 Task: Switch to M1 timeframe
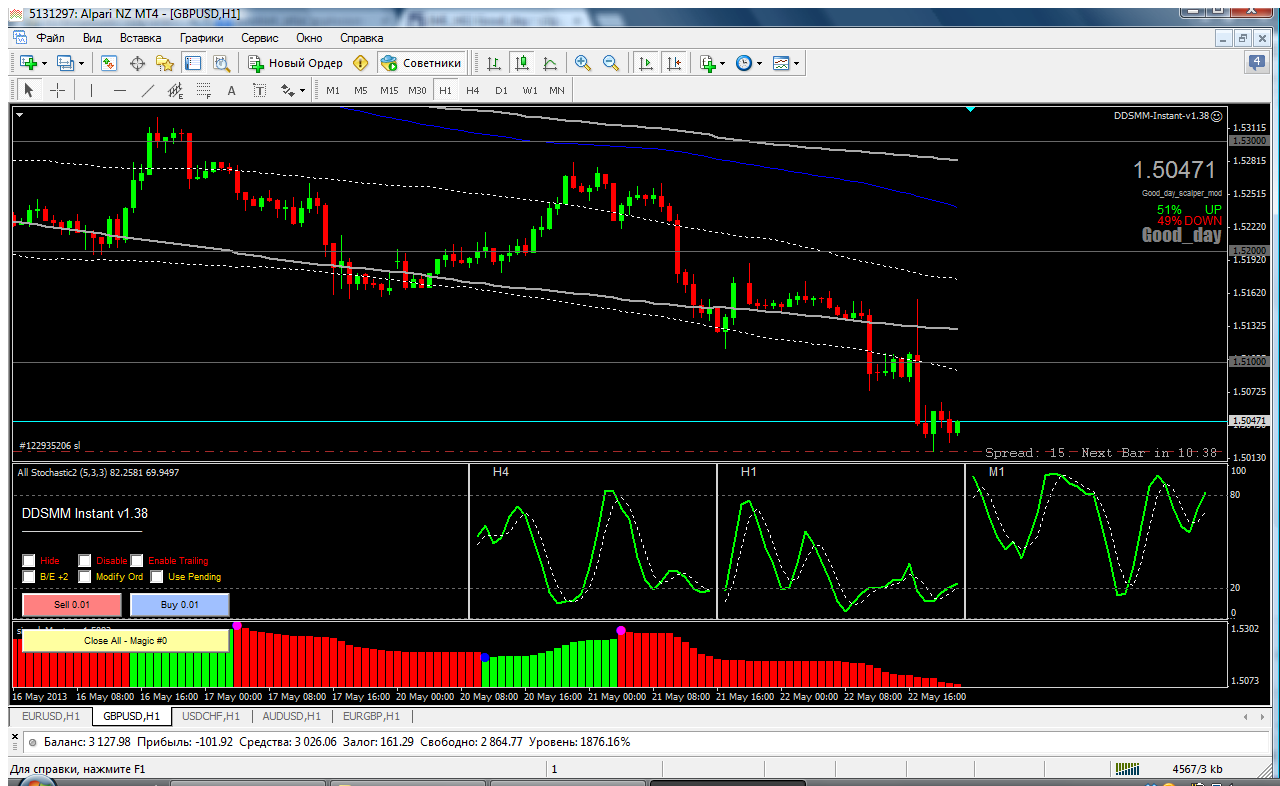(333, 90)
